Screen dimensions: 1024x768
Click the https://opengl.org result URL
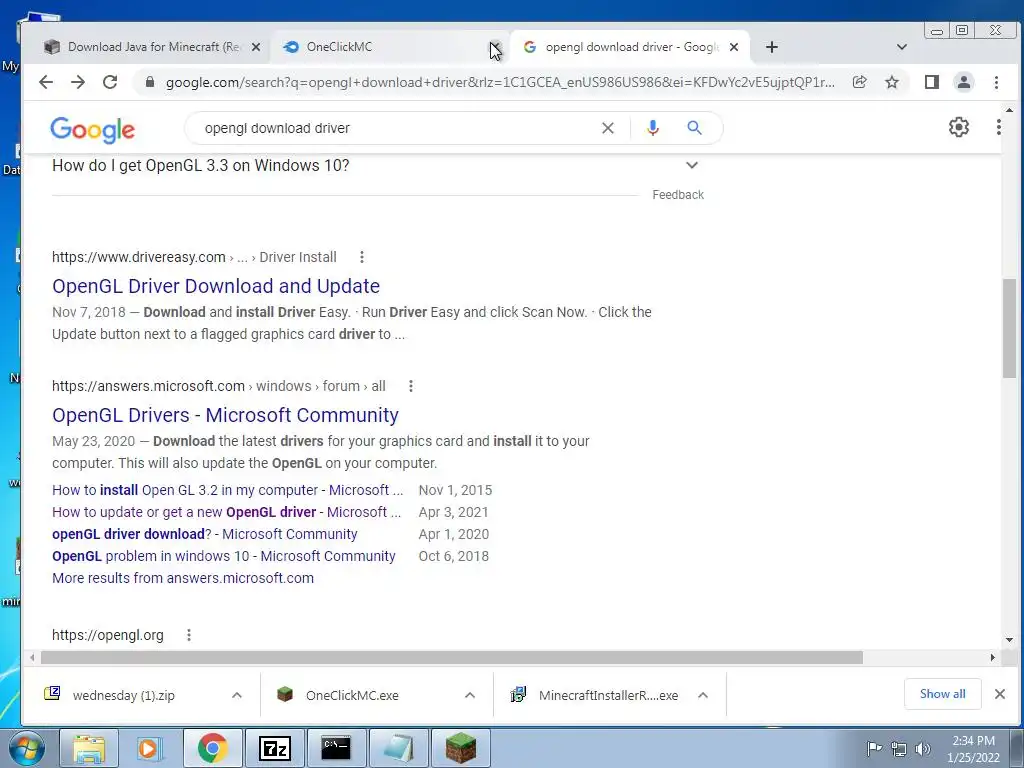(108, 635)
